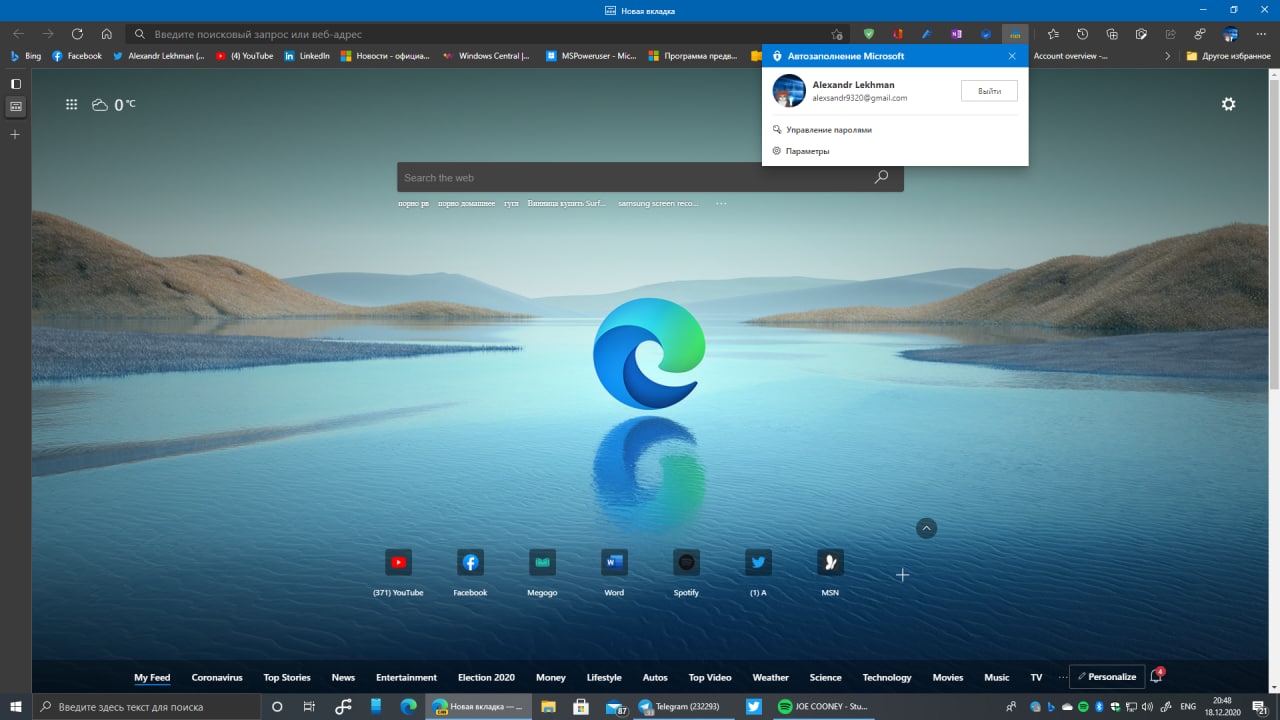
Task: Open the Bing bookmark
Action: pyautogui.click(x=26, y=56)
